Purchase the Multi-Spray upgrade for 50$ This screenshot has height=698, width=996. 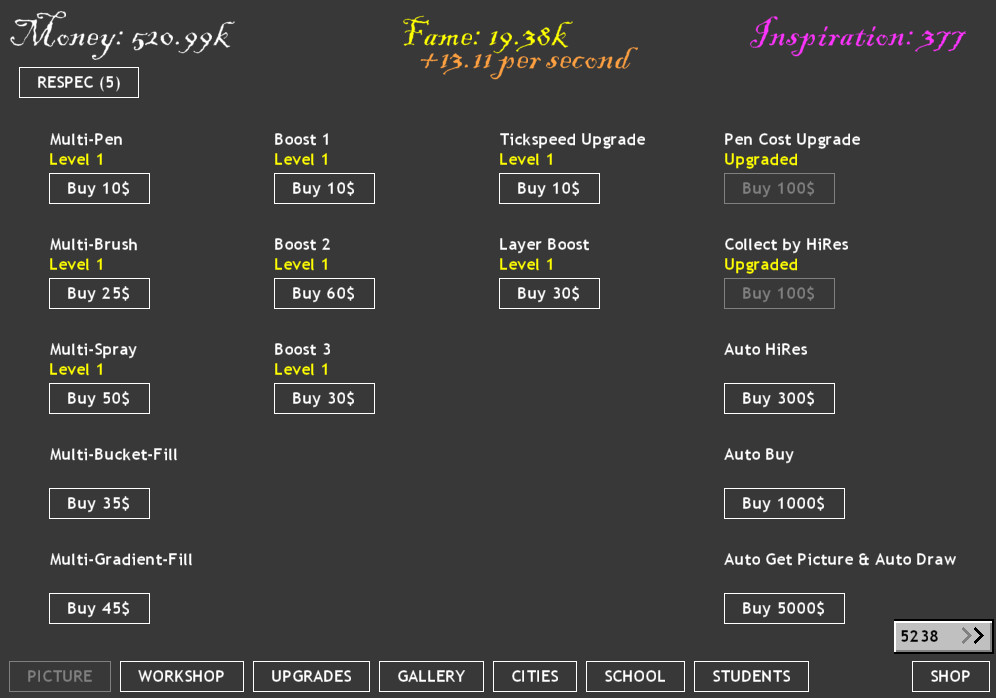point(99,398)
